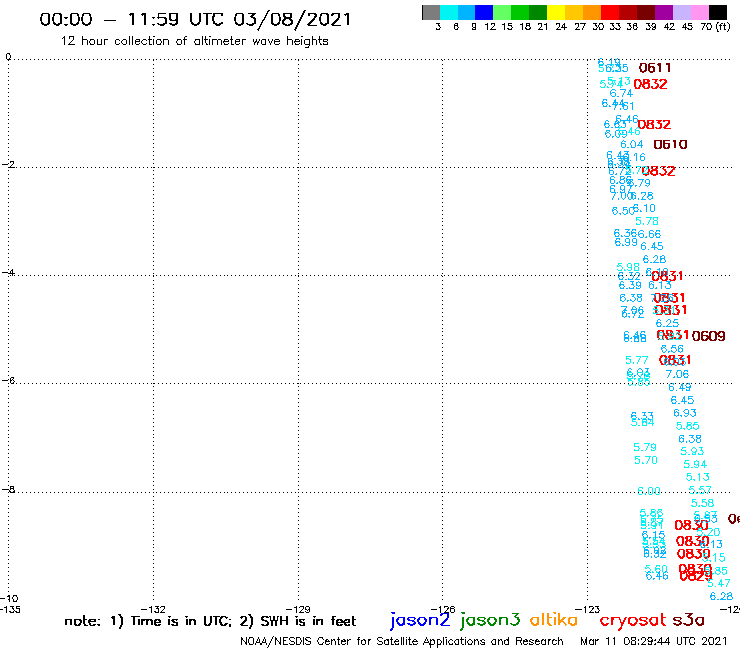Click the 5.77 wave height value
The width and height of the screenshot is (740, 650).
click(637, 361)
